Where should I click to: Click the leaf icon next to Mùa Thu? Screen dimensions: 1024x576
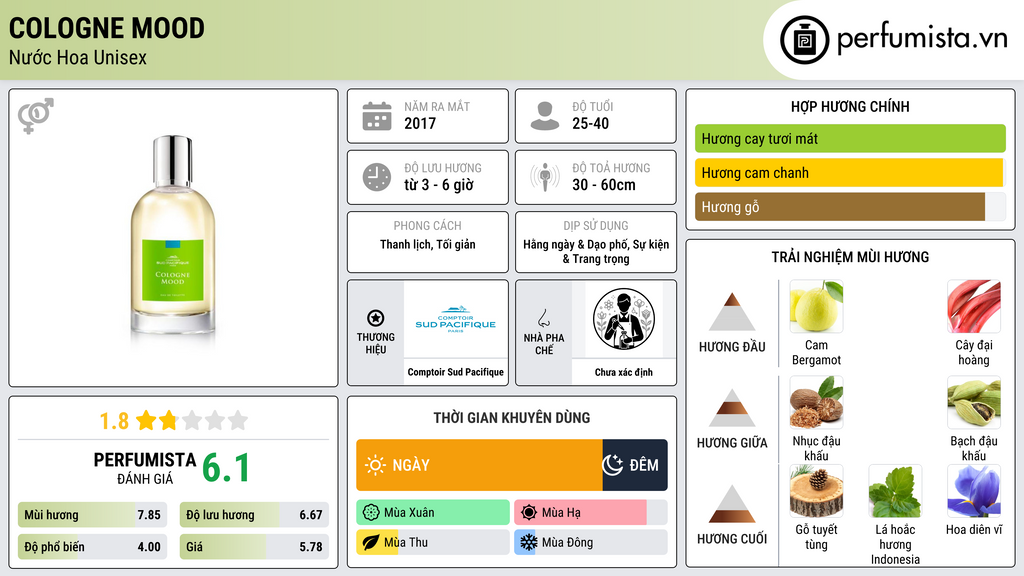[371, 542]
